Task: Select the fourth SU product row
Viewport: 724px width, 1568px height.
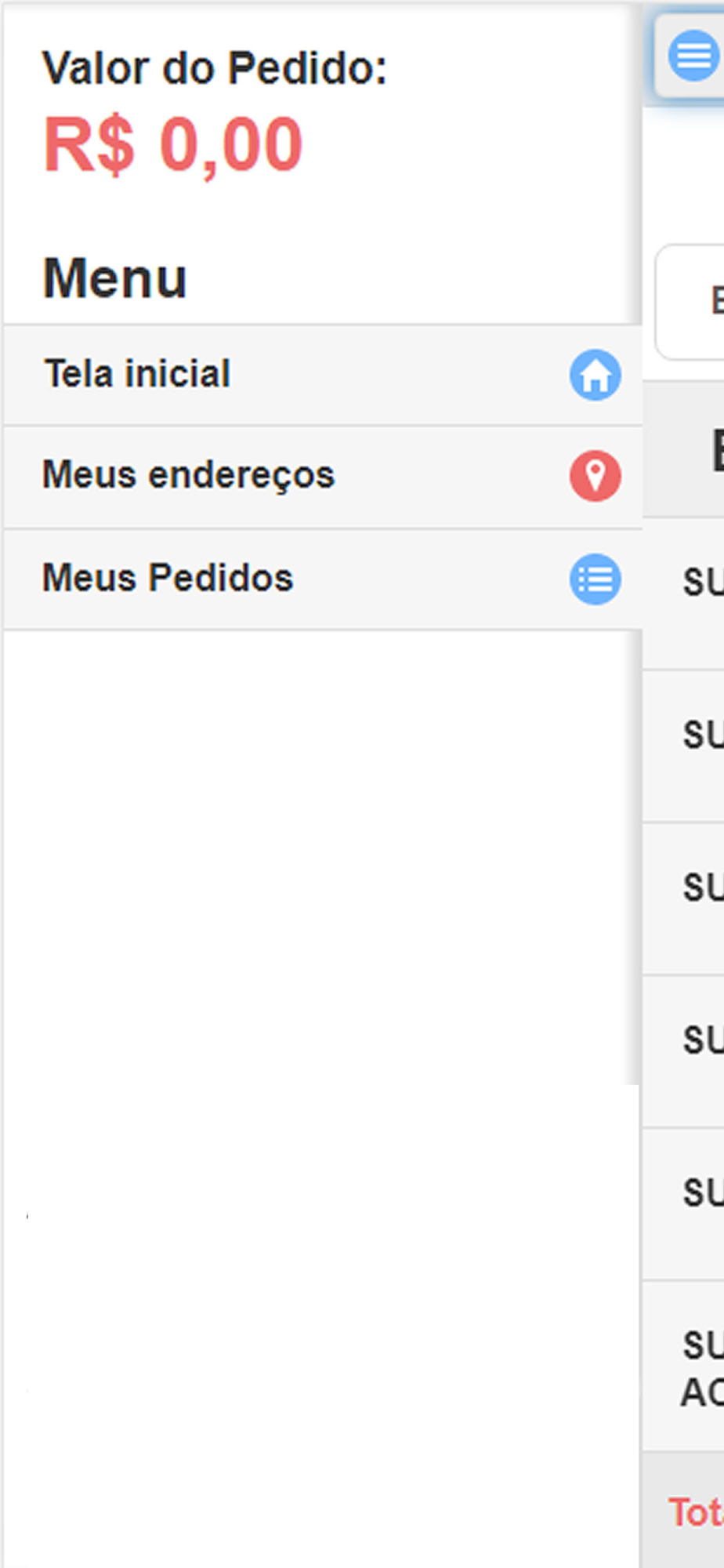Action: (683, 1052)
